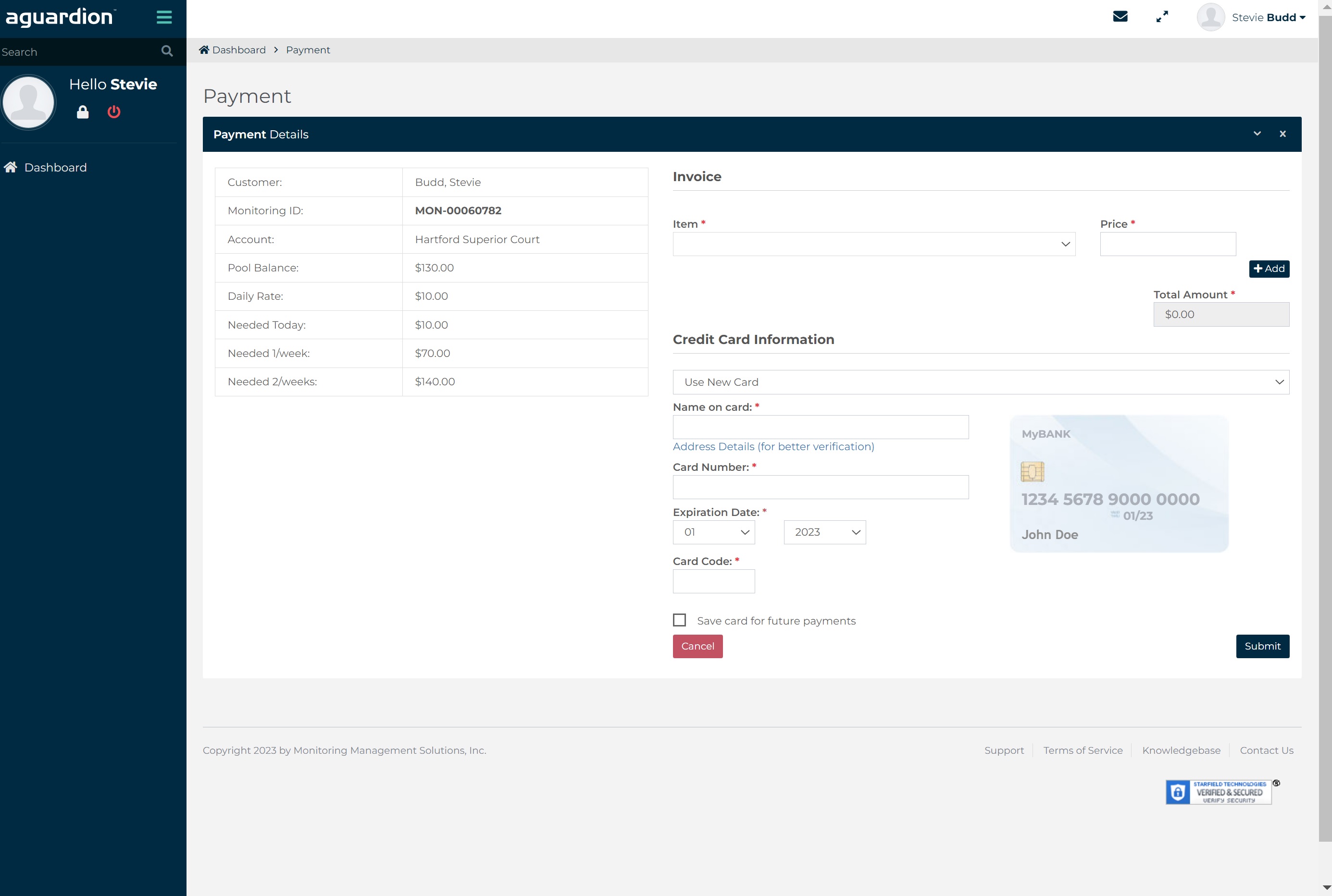1332x896 pixels.
Task: Enable Save card for future payments
Action: [x=679, y=620]
